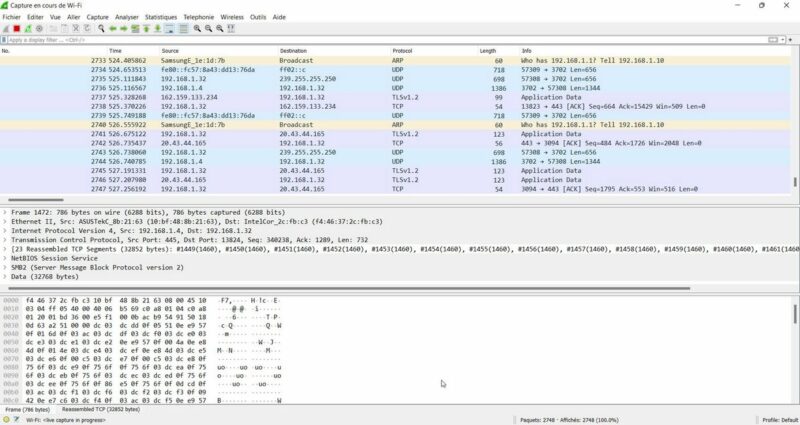Click the Go to specific packet icon

(x=135, y=29)
